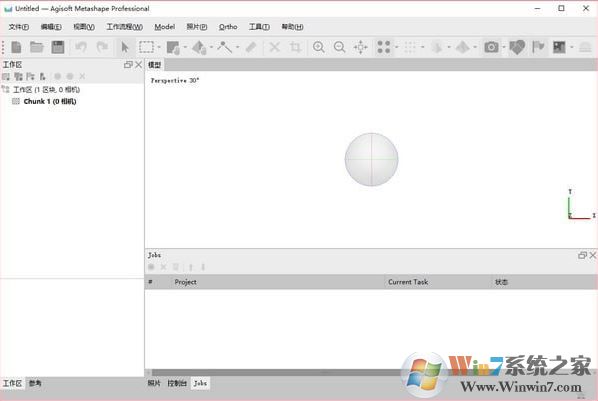This screenshot has width=598, height=401.
Task: Open Show Cameras dropdown arrow
Action: coord(504,47)
